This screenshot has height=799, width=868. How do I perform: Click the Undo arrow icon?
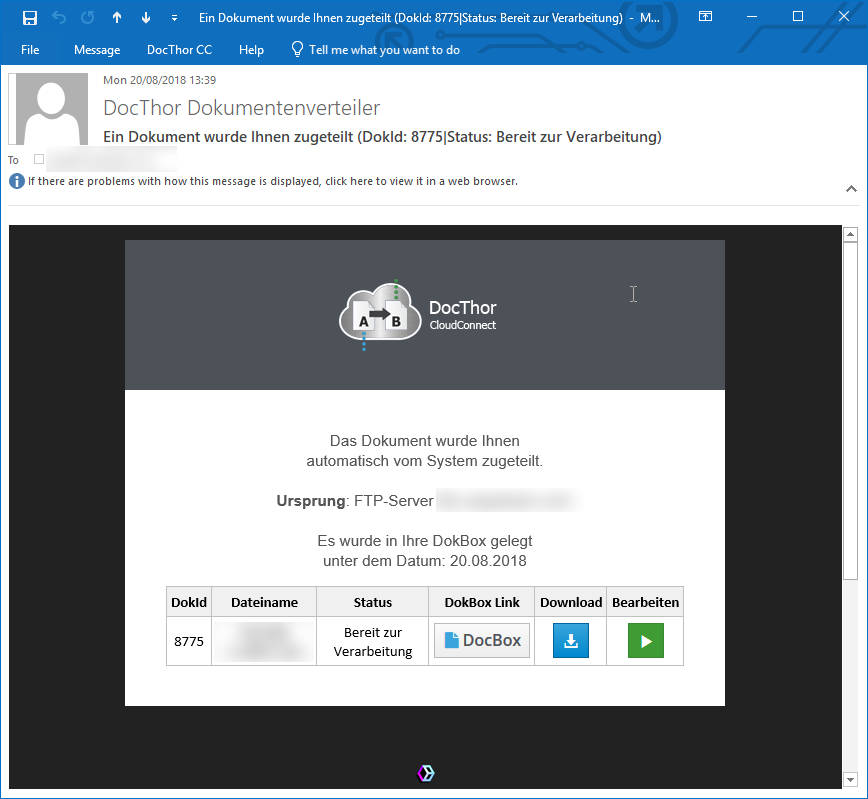pyautogui.click(x=59, y=18)
